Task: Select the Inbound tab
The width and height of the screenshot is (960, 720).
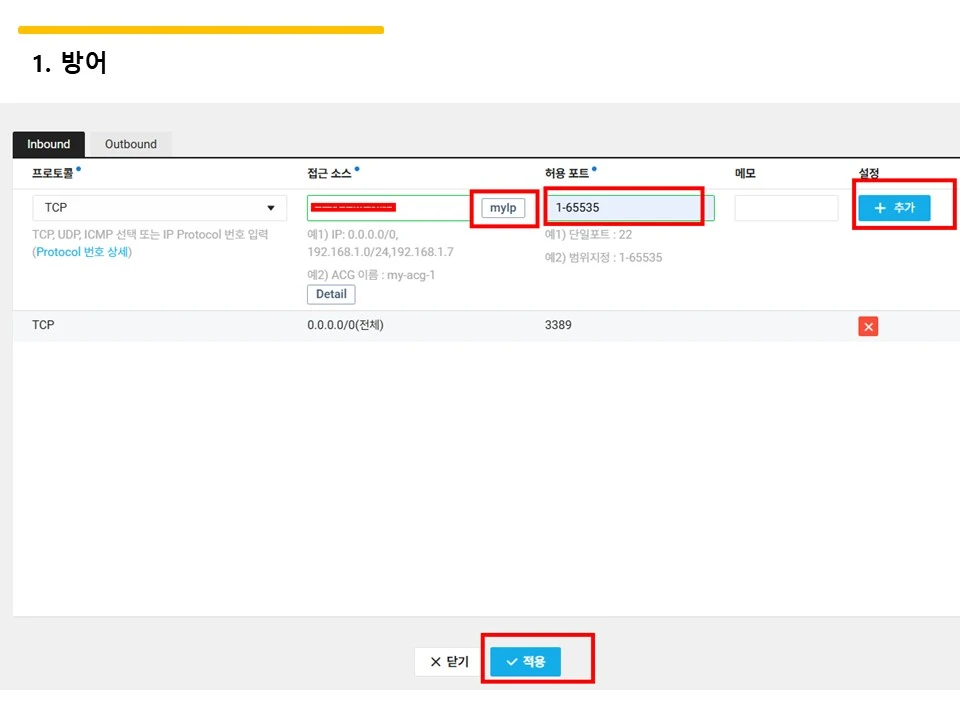Action: [48, 144]
